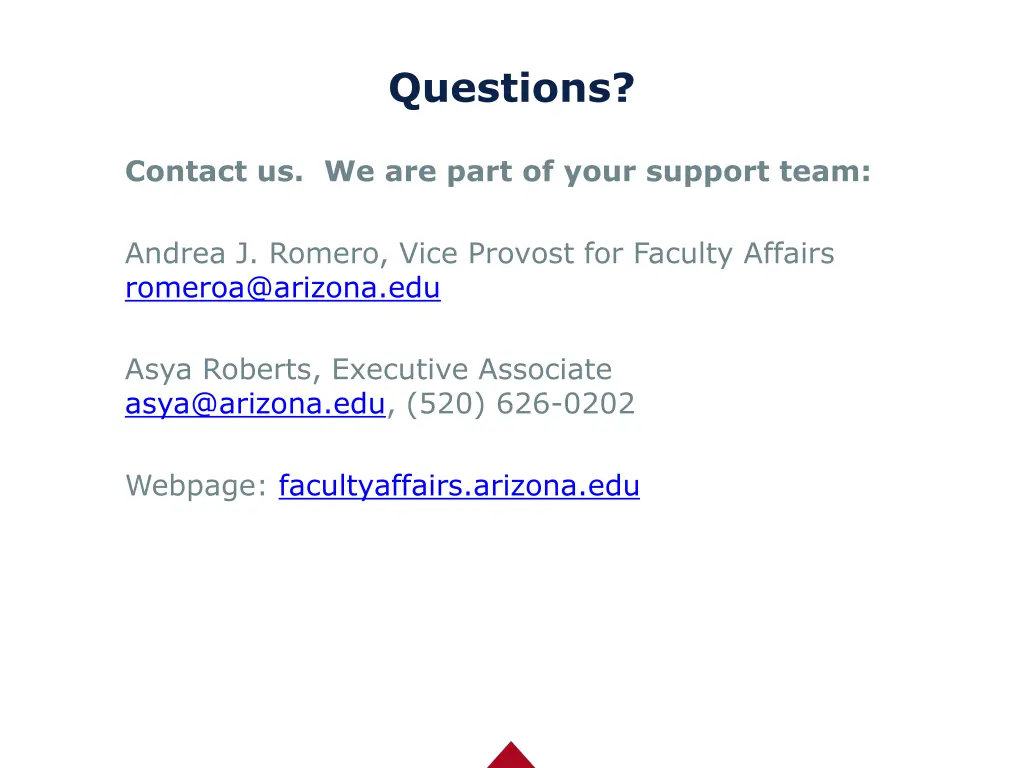Click the '626-0202' part of phone number
1024x768 pixels.
pos(566,404)
